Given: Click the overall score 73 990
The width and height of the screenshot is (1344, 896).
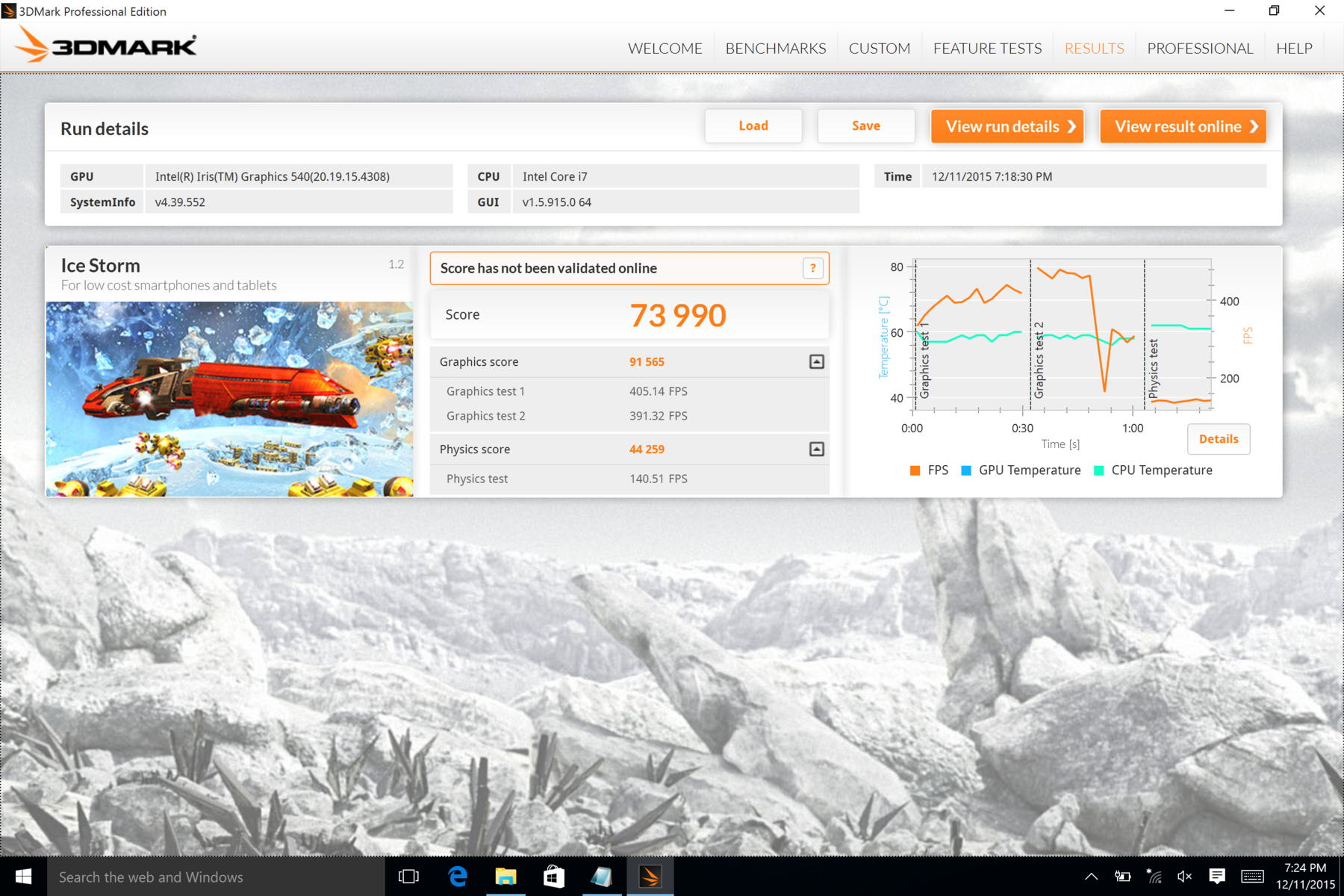Looking at the screenshot, I should pos(678,315).
